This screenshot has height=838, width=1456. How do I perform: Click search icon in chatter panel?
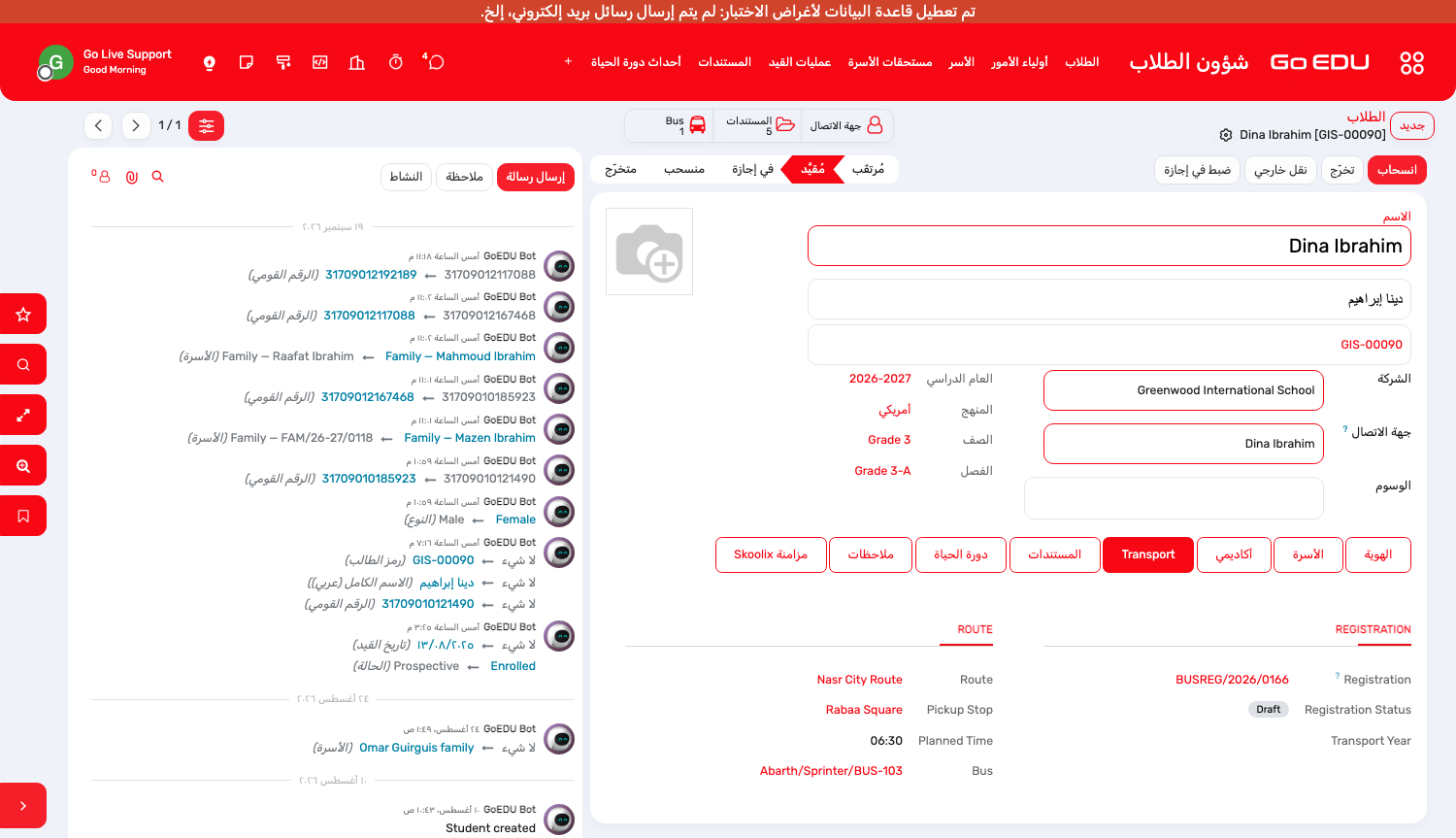158,177
